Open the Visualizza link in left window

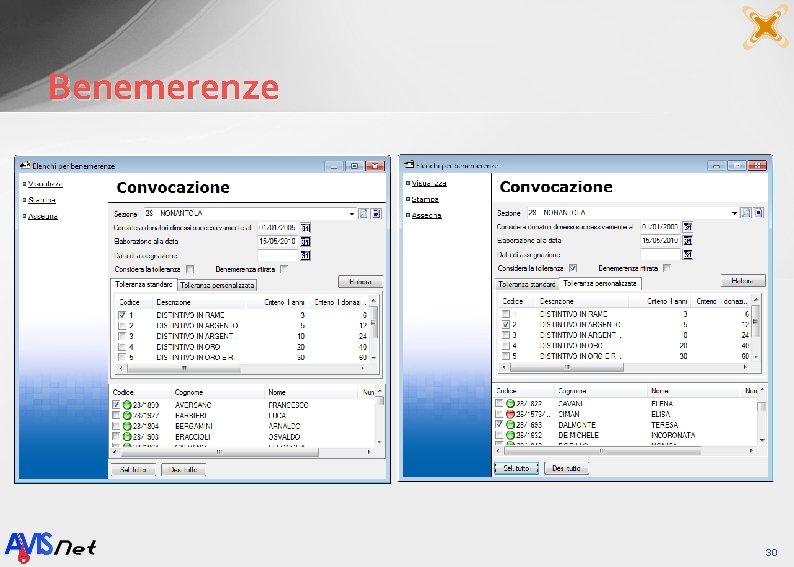(45, 184)
